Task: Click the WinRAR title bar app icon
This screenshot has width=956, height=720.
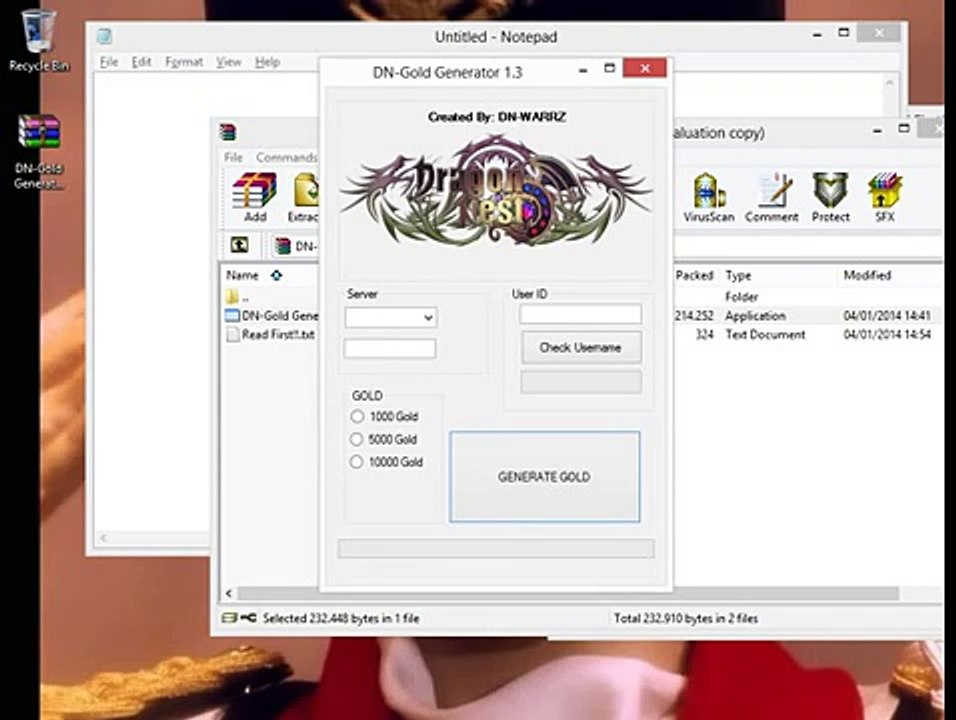Action: 228,132
